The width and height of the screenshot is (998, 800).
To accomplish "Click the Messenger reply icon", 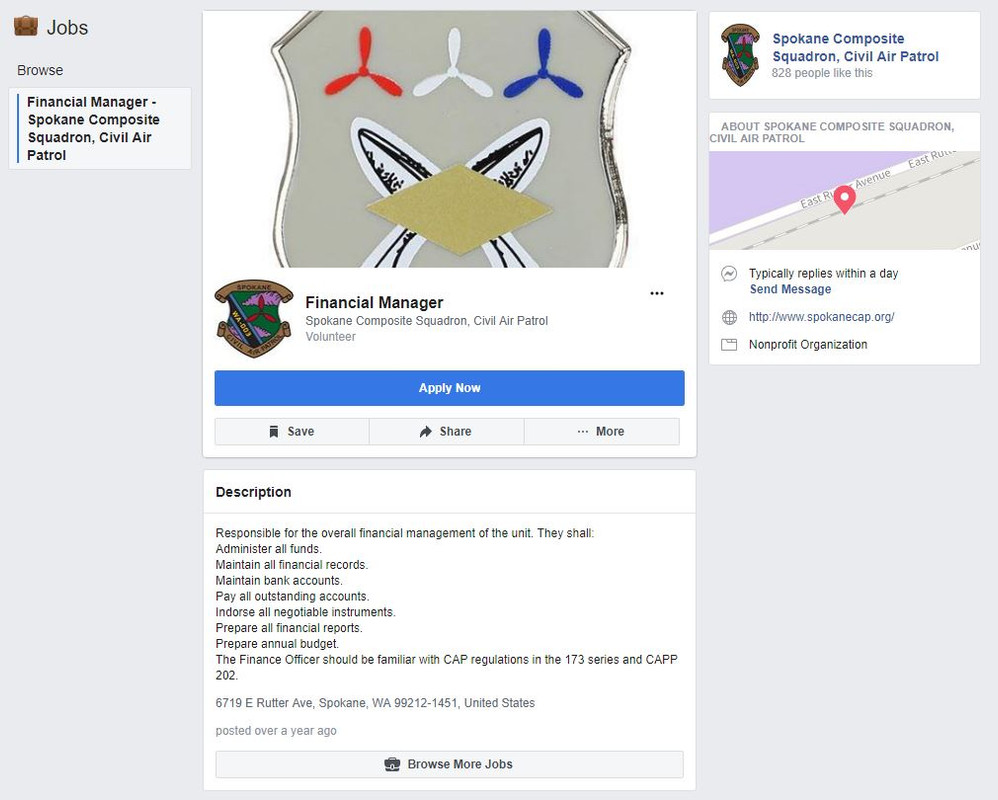I will click(729, 274).
